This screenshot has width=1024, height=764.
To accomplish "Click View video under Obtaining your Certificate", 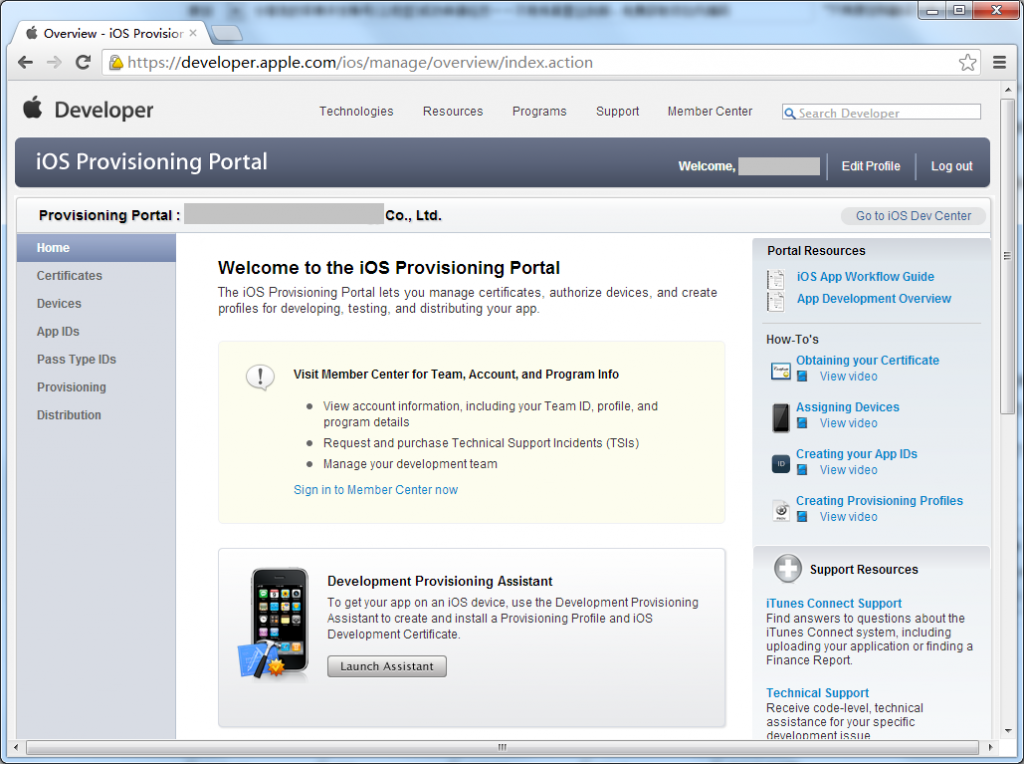I will point(848,376).
